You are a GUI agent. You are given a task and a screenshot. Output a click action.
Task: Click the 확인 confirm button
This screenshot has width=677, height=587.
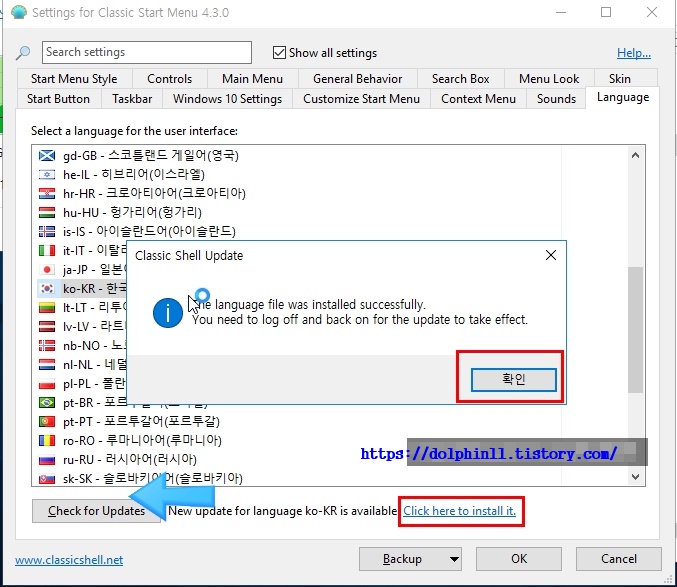coord(513,380)
